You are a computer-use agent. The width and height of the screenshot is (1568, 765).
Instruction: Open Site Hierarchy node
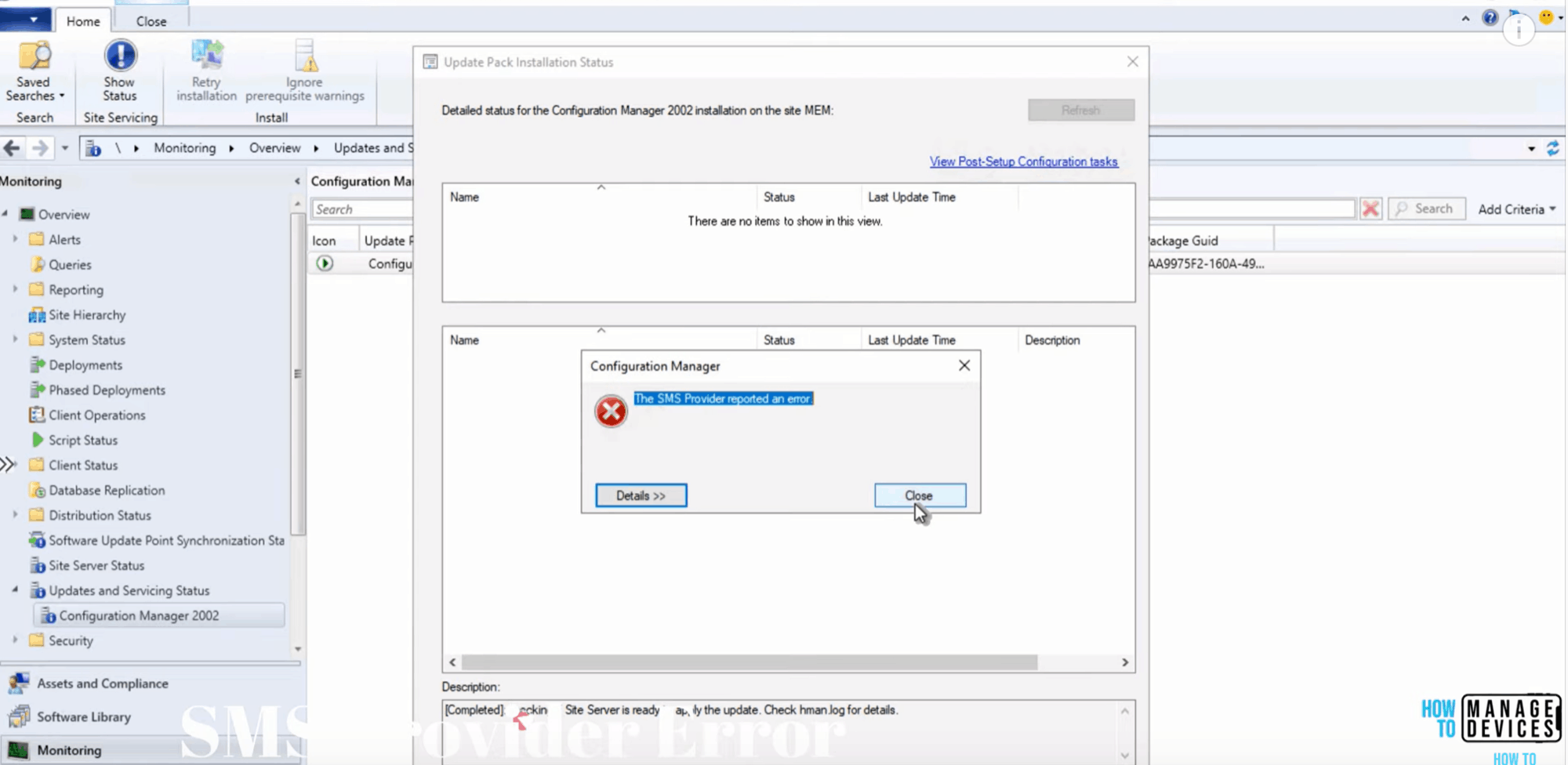click(86, 314)
